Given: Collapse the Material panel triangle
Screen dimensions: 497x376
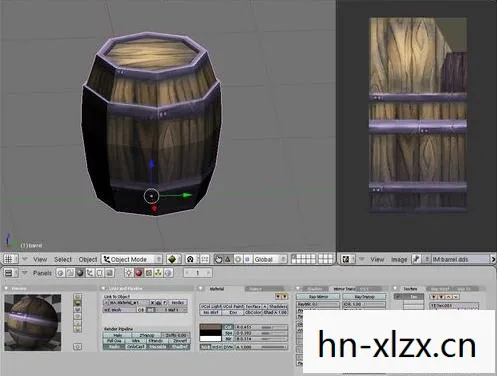Looking at the screenshot, I should (201, 288).
